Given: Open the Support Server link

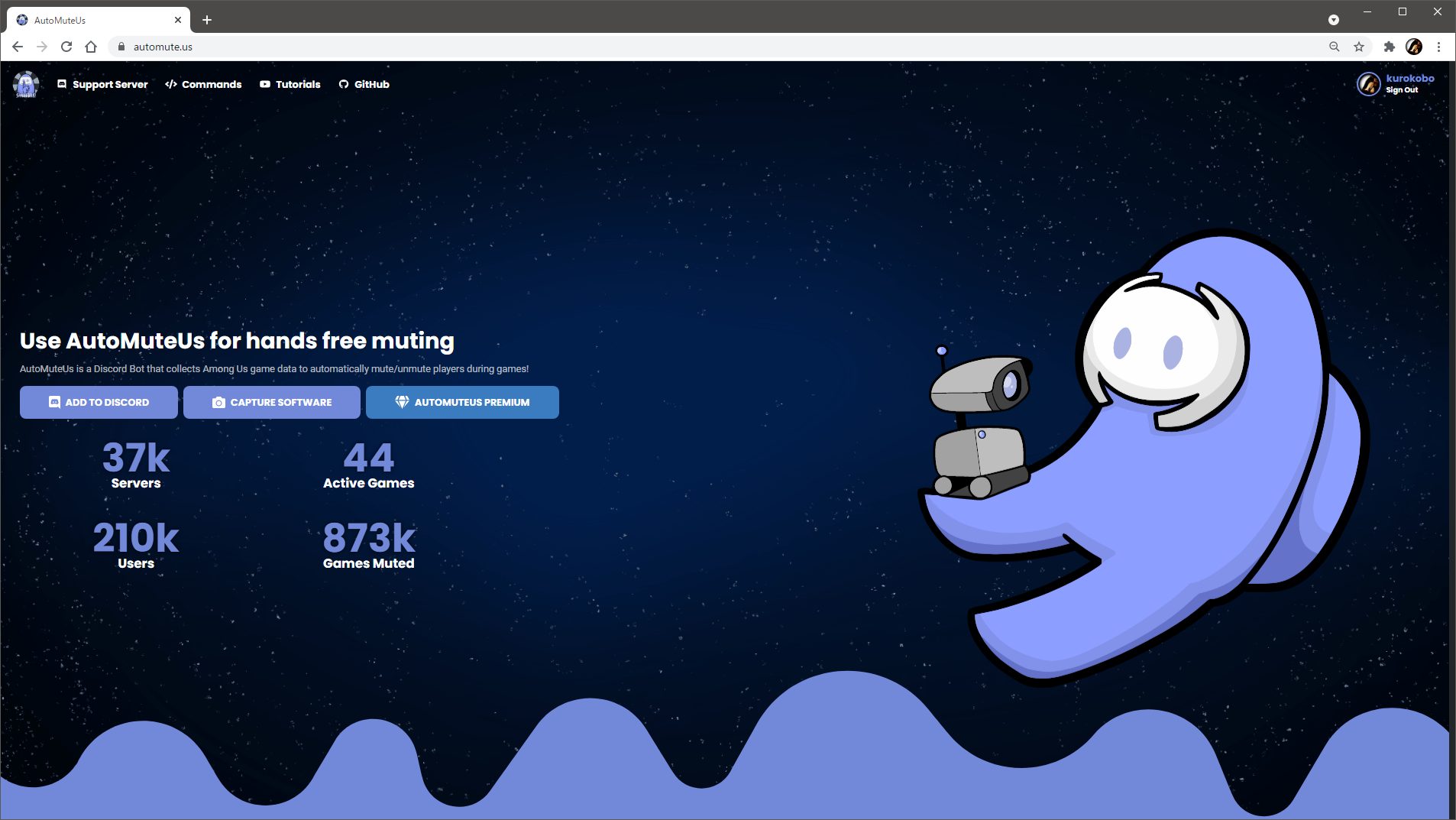Looking at the screenshot, I should pos(102,85).
